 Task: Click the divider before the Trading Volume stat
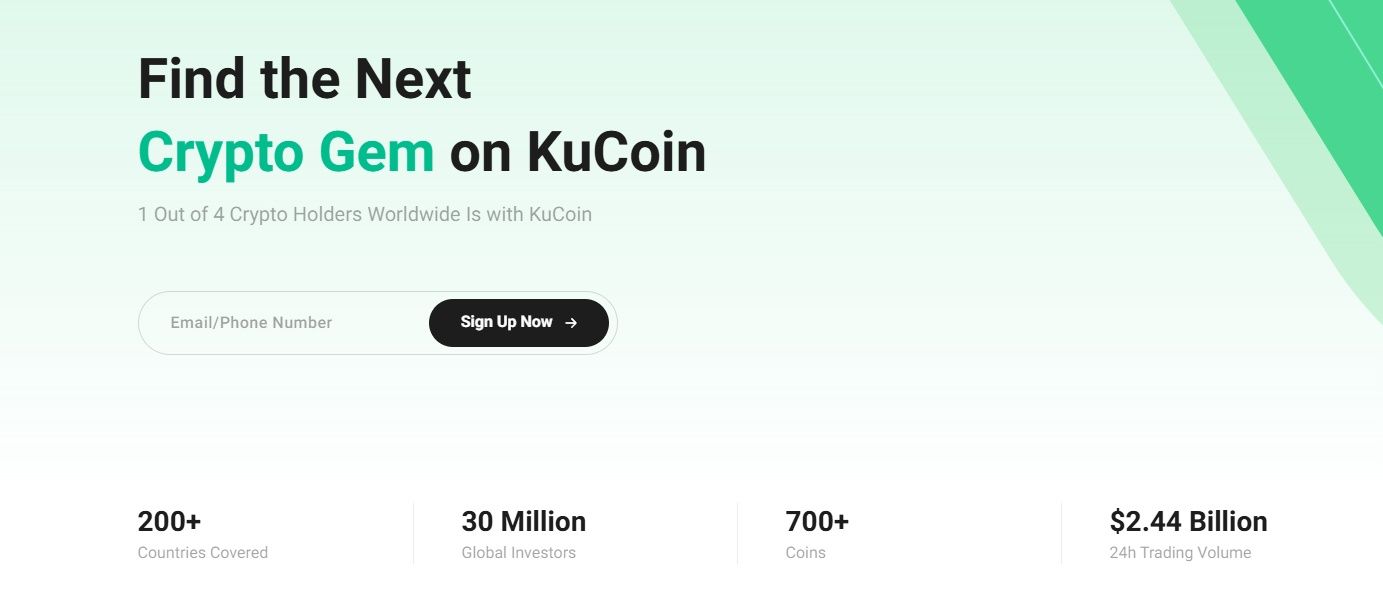click(1061, 533)
